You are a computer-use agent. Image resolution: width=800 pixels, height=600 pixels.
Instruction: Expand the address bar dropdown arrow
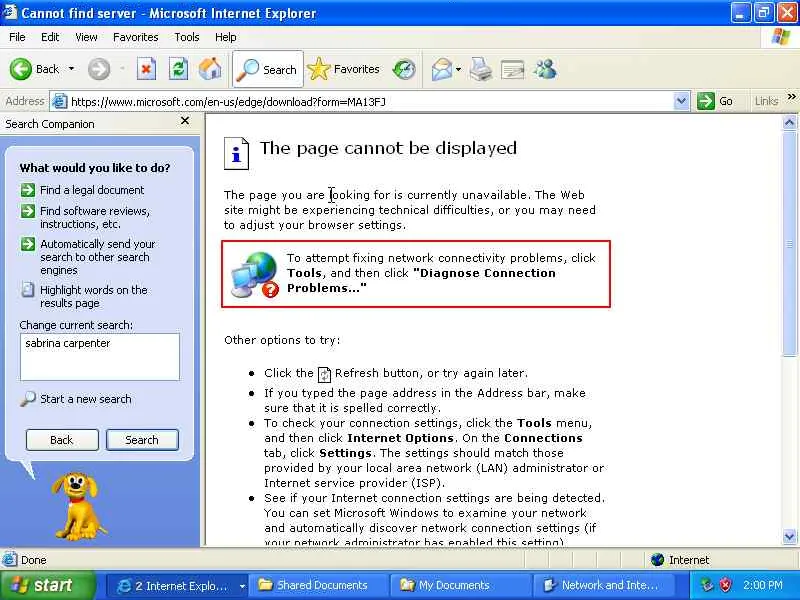(x=681, y=101)
